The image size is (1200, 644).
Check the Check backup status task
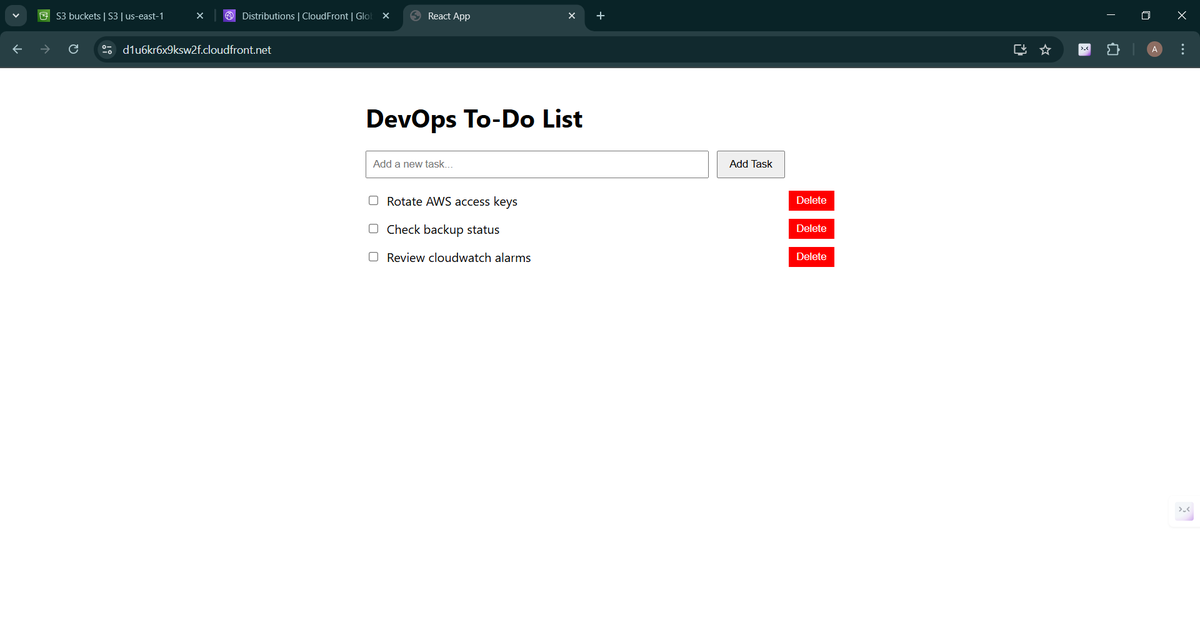(x=374, y=229)
